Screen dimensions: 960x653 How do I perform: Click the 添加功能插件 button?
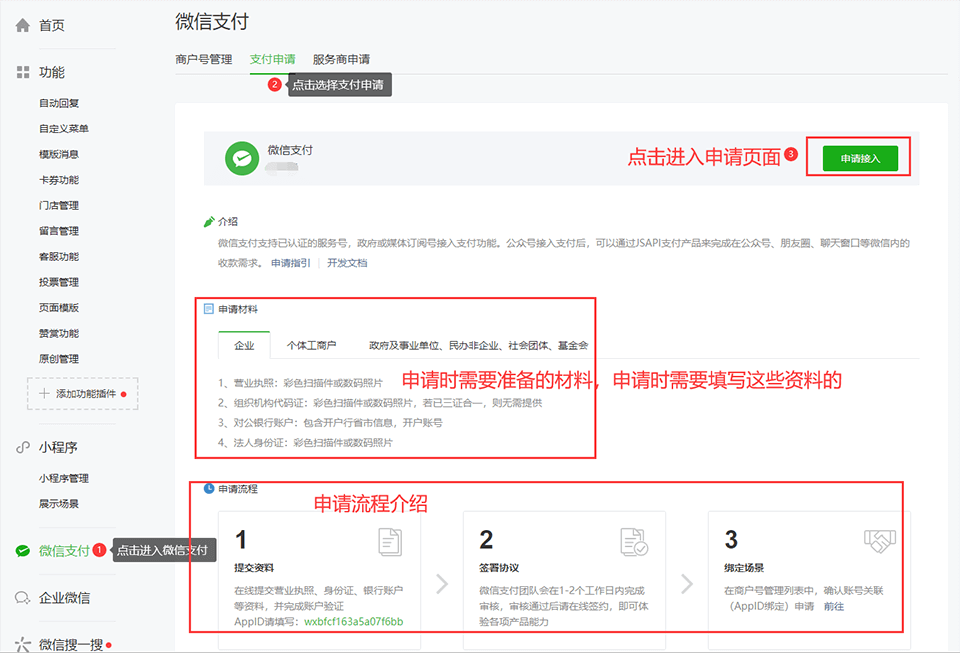tap(83, 394)
